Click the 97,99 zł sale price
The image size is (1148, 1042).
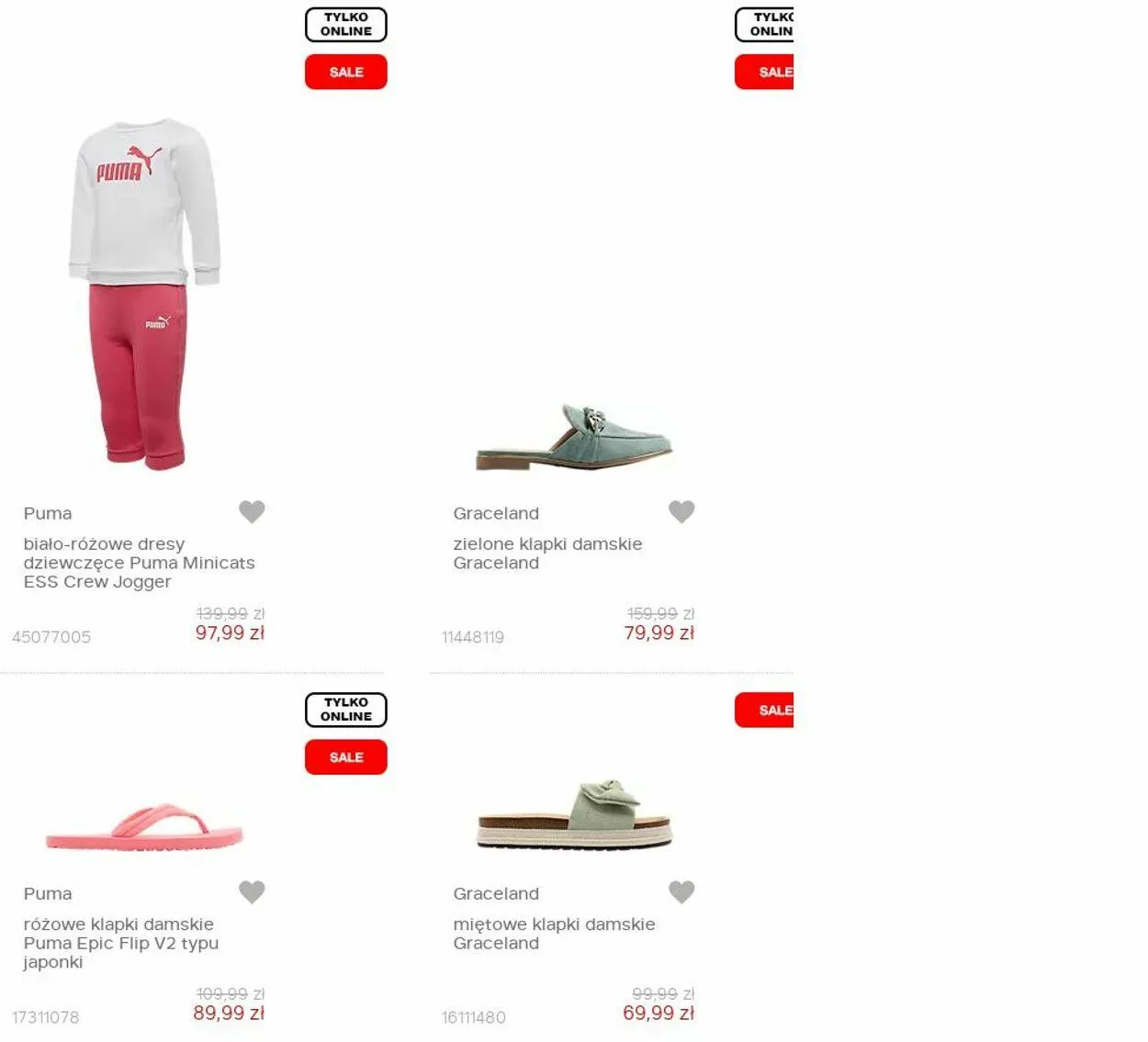(x=230, y=633)
